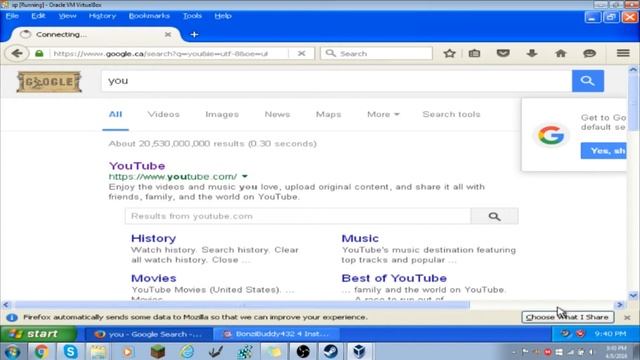Open Steam on host taskbar
640x360 pixels.
coord(331,351)
